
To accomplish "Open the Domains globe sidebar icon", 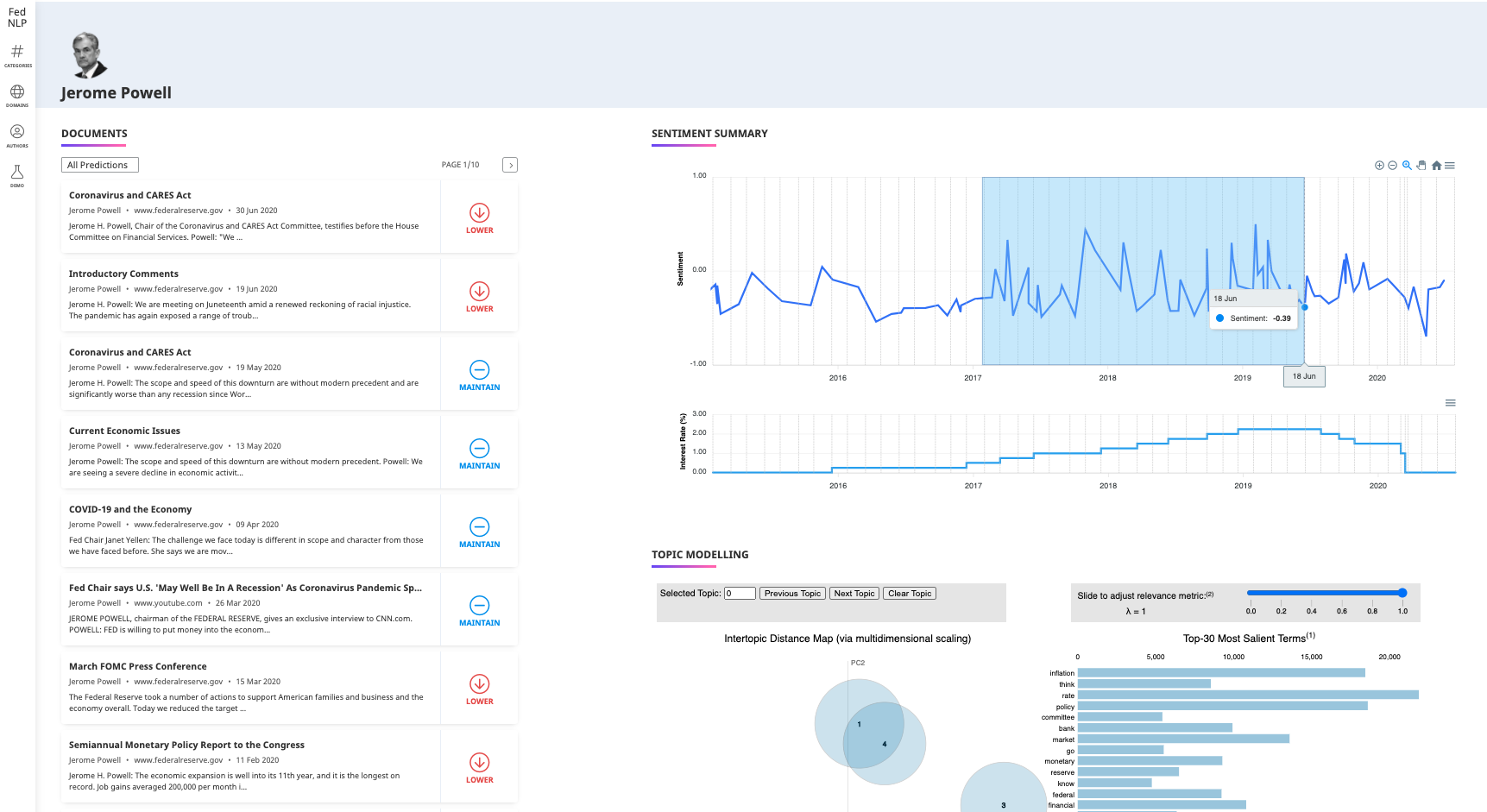I will coord(17,91).
